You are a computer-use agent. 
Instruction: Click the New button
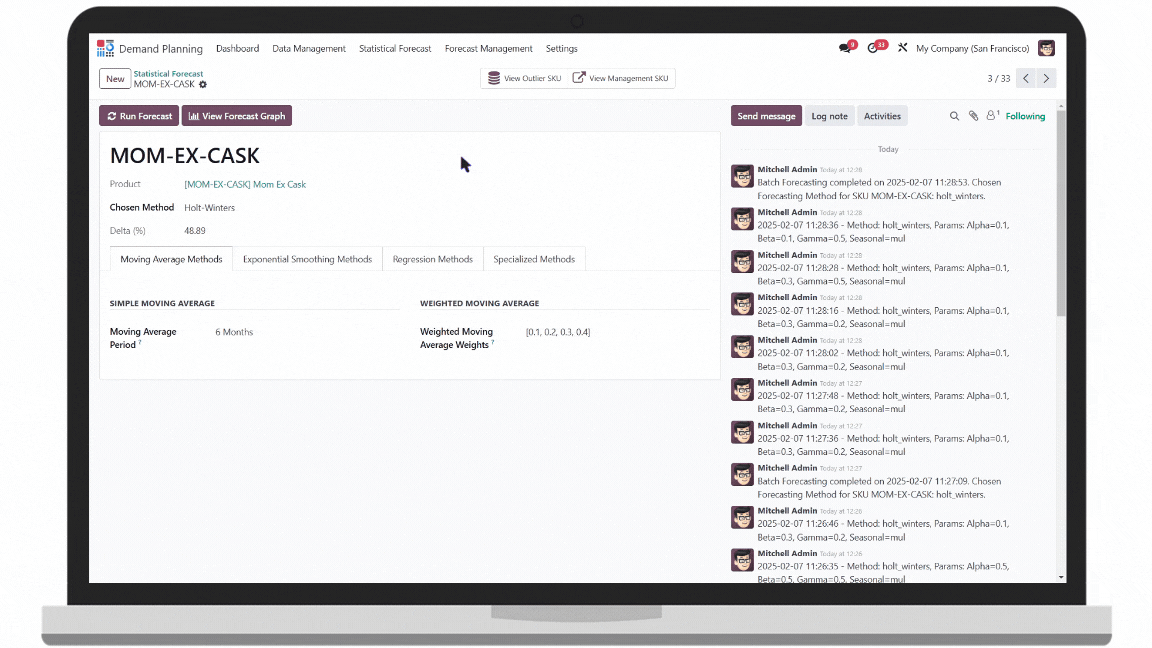(x=115, y=79)
